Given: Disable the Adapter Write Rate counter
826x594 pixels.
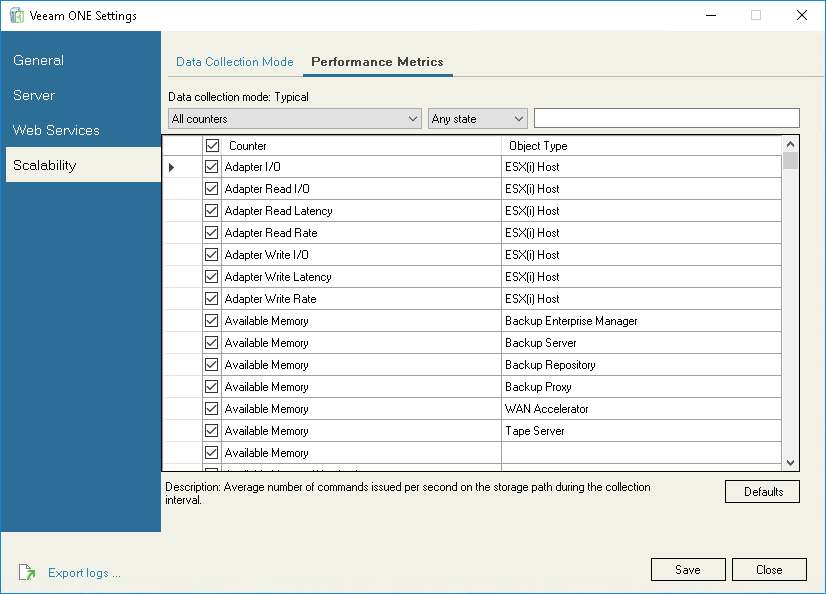Looking at the screenshot, I should 211,299.
